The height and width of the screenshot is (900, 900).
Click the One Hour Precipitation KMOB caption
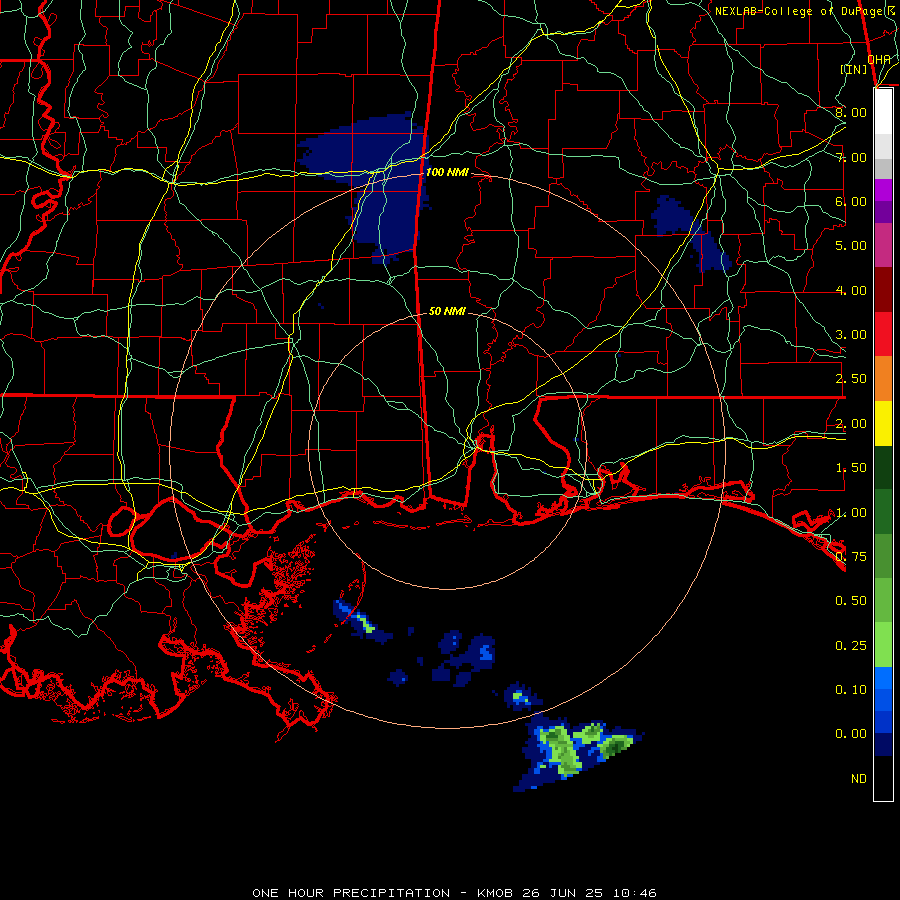coord(454,893)
